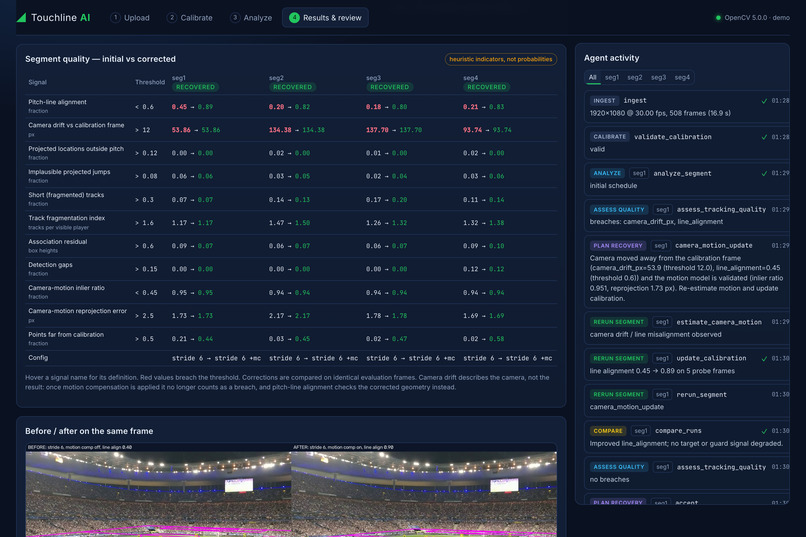Click the Camera-motion inlier ratio signal name
Screen dimensions: 806x537
click(x=67, y=288)
